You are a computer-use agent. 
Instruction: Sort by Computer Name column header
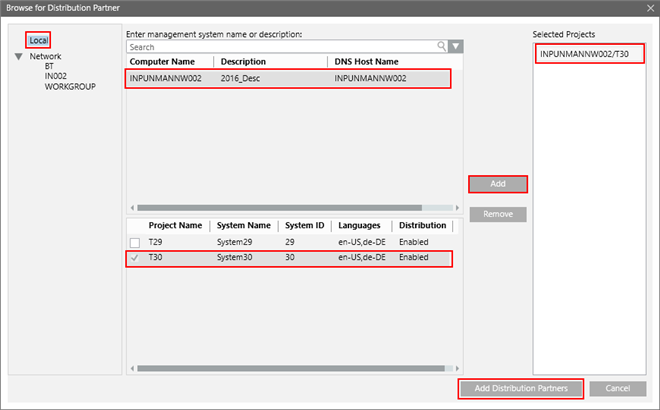tap(168, 62)
